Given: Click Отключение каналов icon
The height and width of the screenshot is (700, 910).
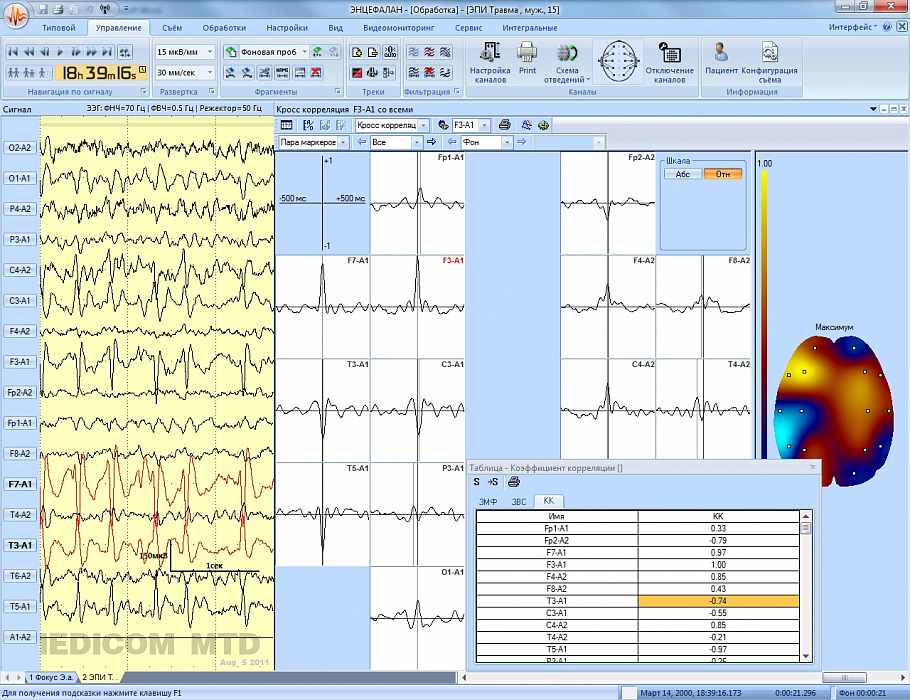Looking at the screenshot, I should 669,61.
